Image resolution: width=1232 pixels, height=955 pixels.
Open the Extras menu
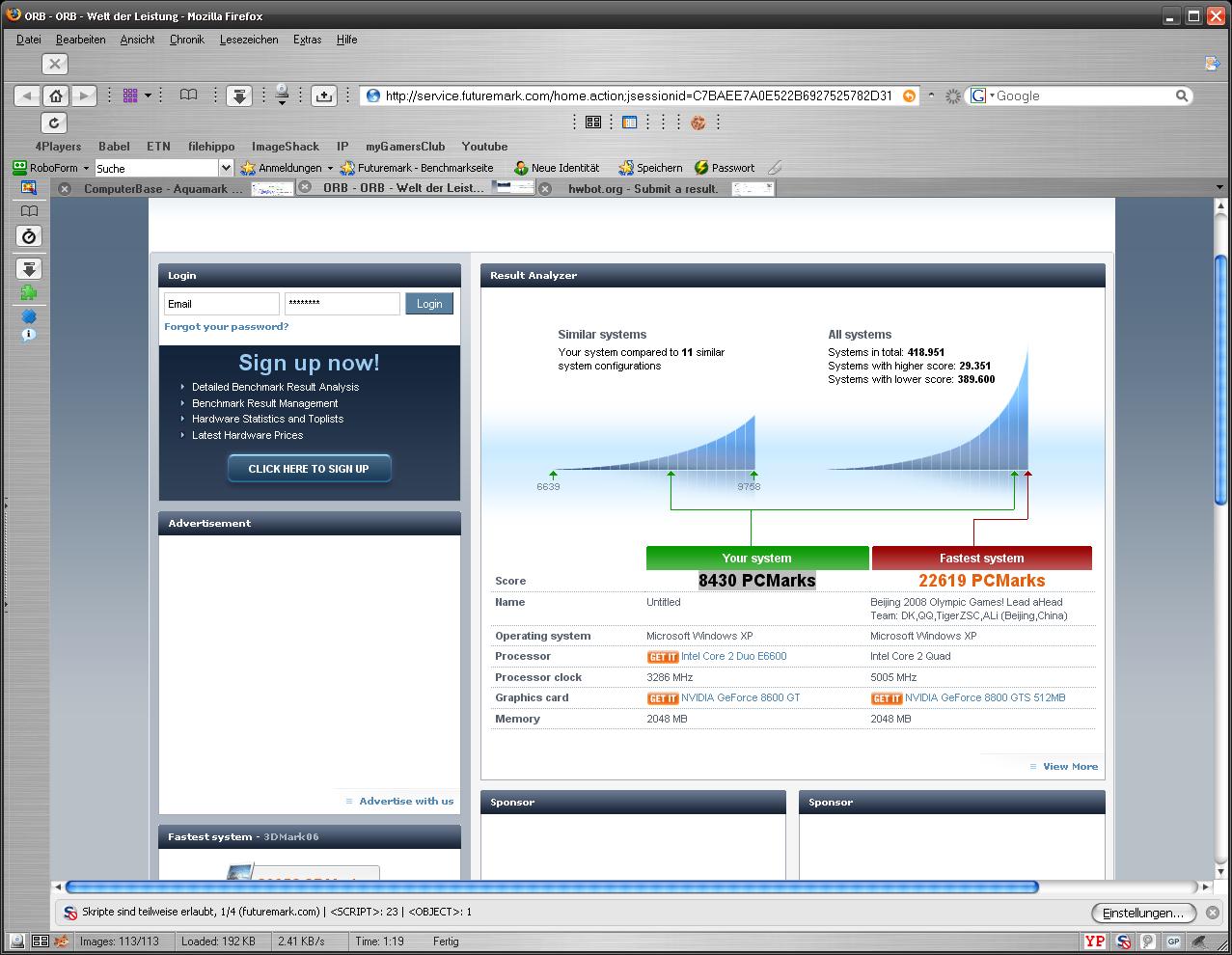(308, 40)
